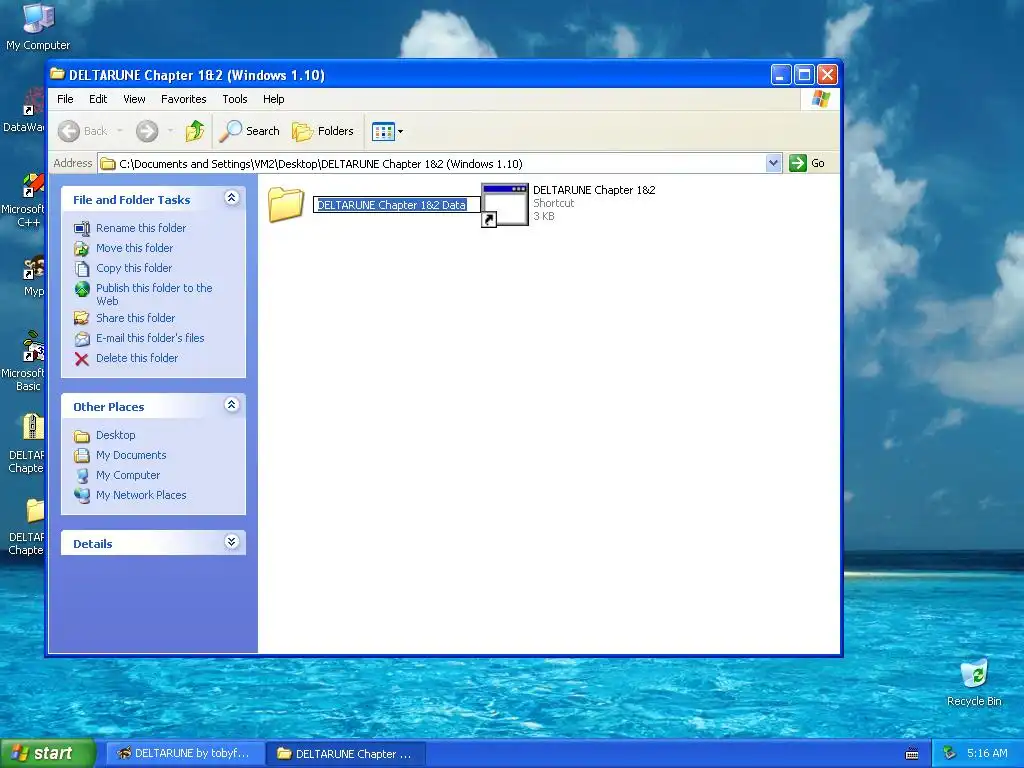The image size is (1024, 768).
Task: Open the File menu
Action: 65,99
